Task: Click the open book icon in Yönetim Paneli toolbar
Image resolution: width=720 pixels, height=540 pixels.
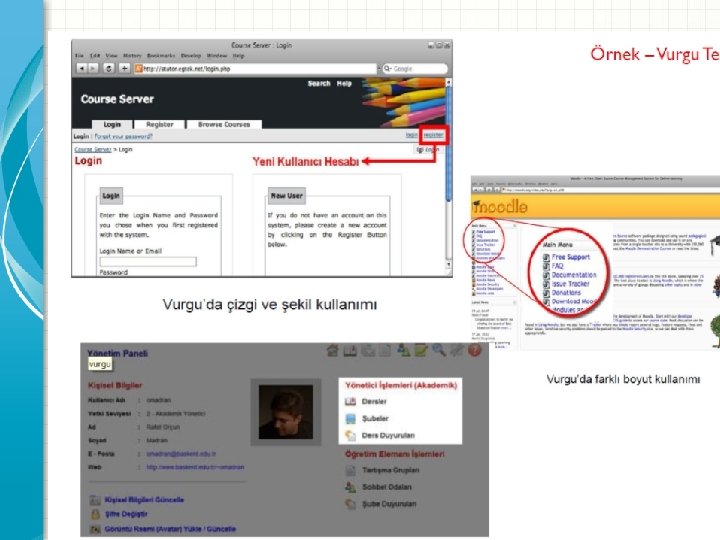Action: coord(350,351)
